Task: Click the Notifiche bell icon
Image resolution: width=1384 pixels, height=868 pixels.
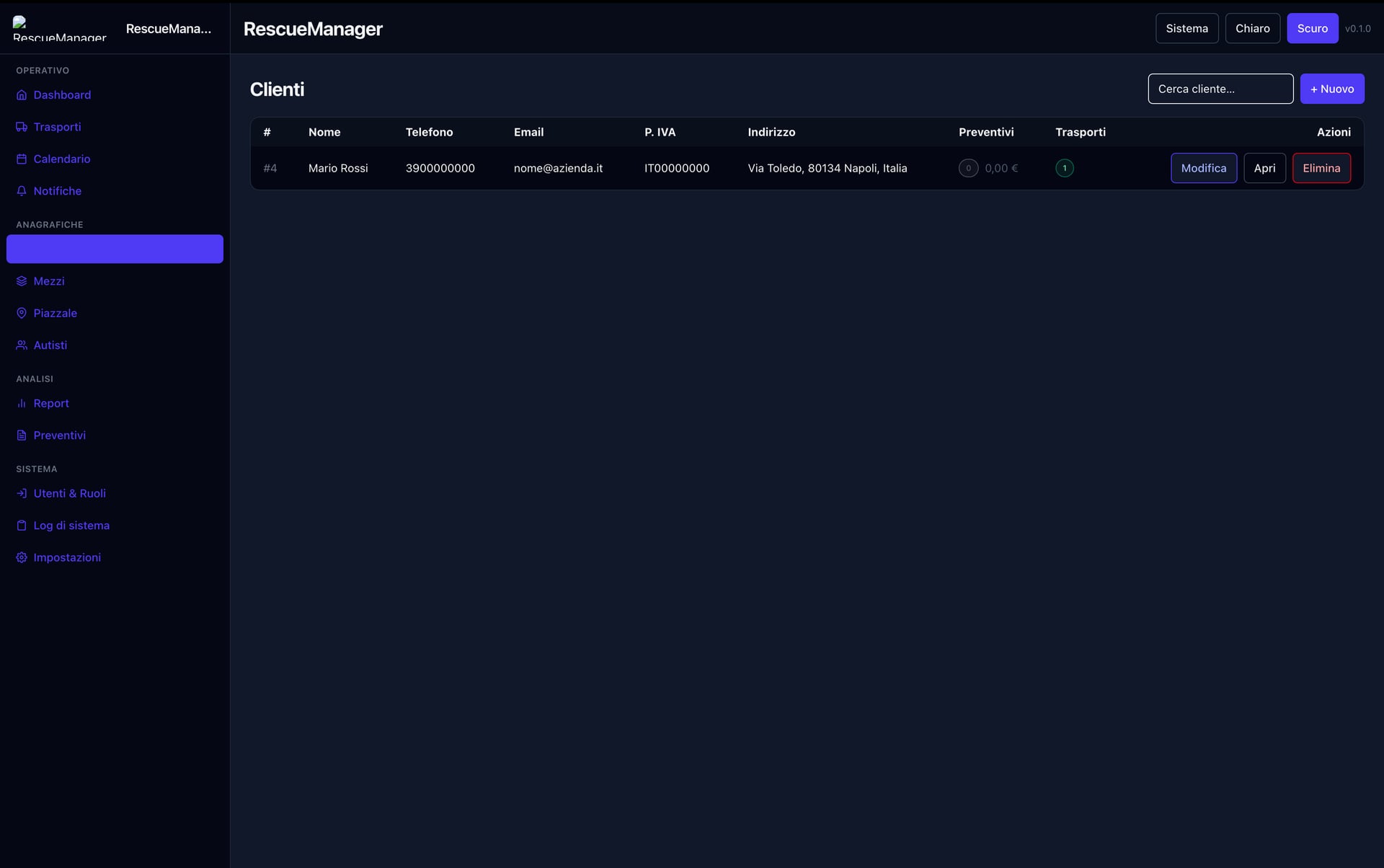Action: coord(22,191)
